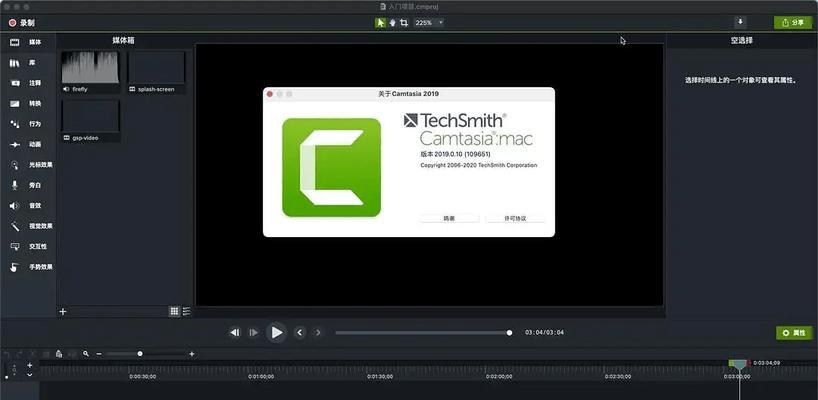Click the 选择时间线上的一个对象 hint text
This screenshot has width=818, height=400.
(741, 80)
